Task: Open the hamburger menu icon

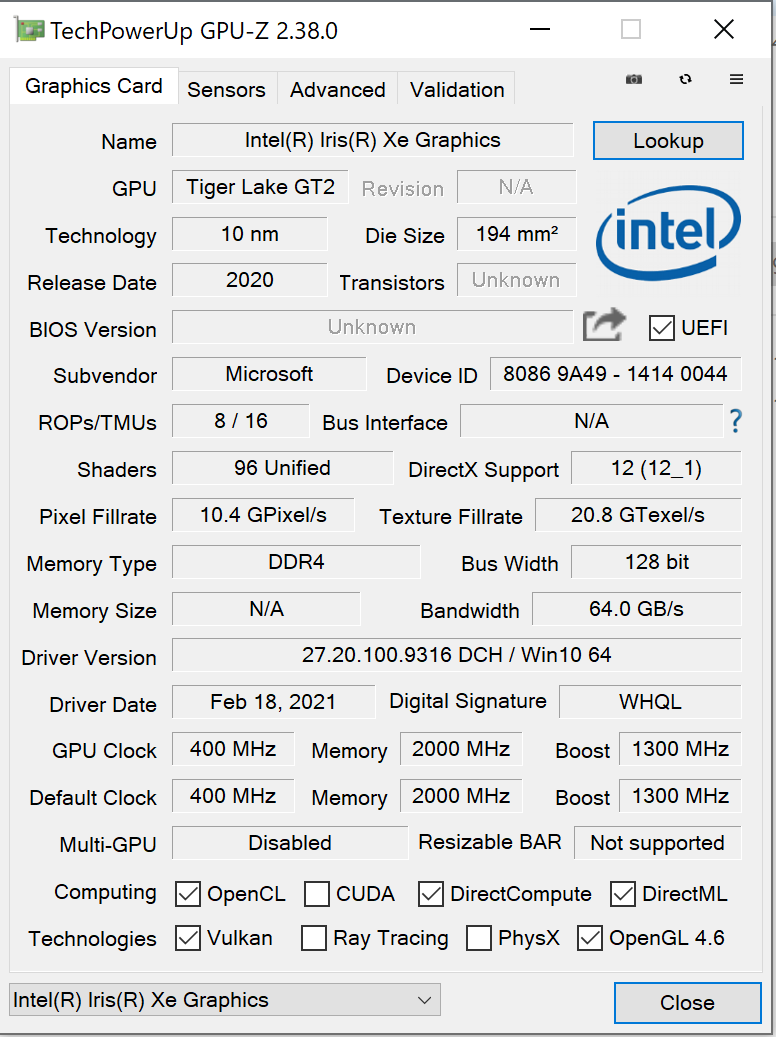Action: pos(737,79)
